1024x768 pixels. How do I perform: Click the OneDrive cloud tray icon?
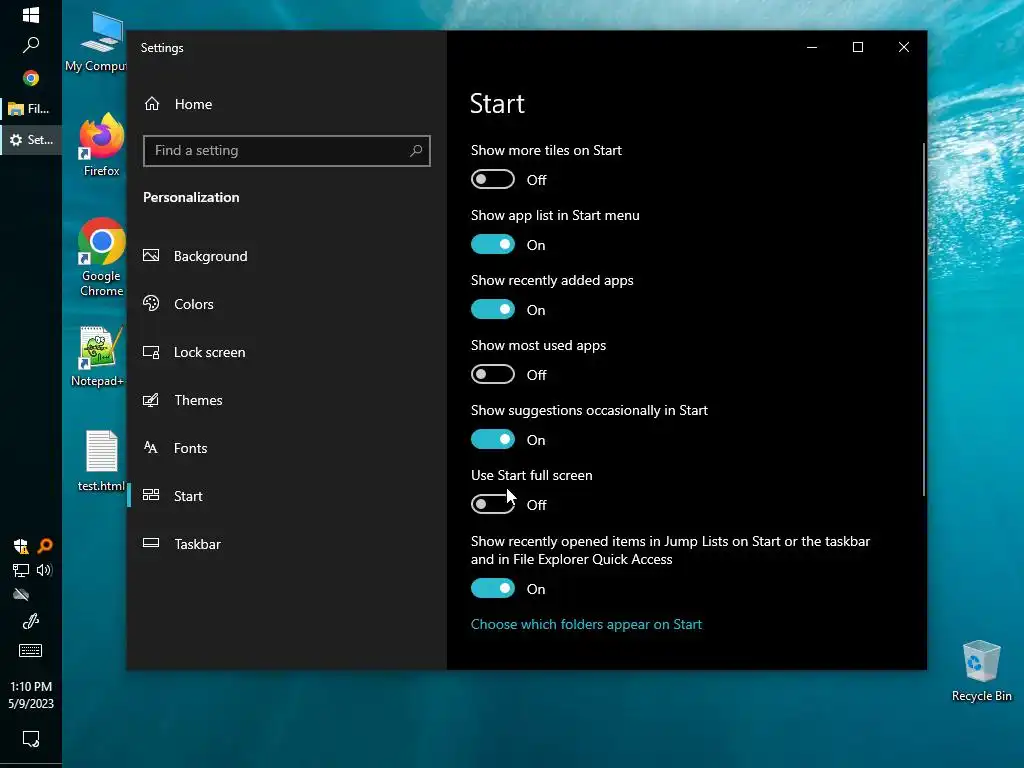[21, 594]
